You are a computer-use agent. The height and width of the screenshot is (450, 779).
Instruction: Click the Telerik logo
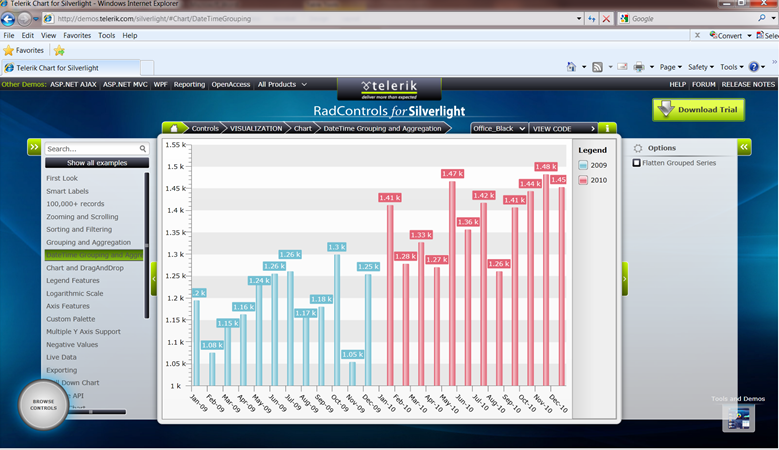click(390, 88)
